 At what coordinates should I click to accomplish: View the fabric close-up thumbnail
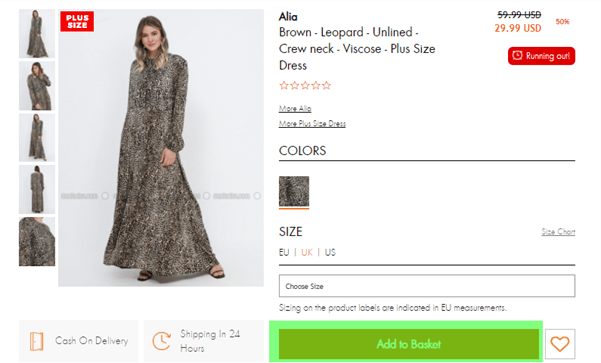[x=37, y=241]
